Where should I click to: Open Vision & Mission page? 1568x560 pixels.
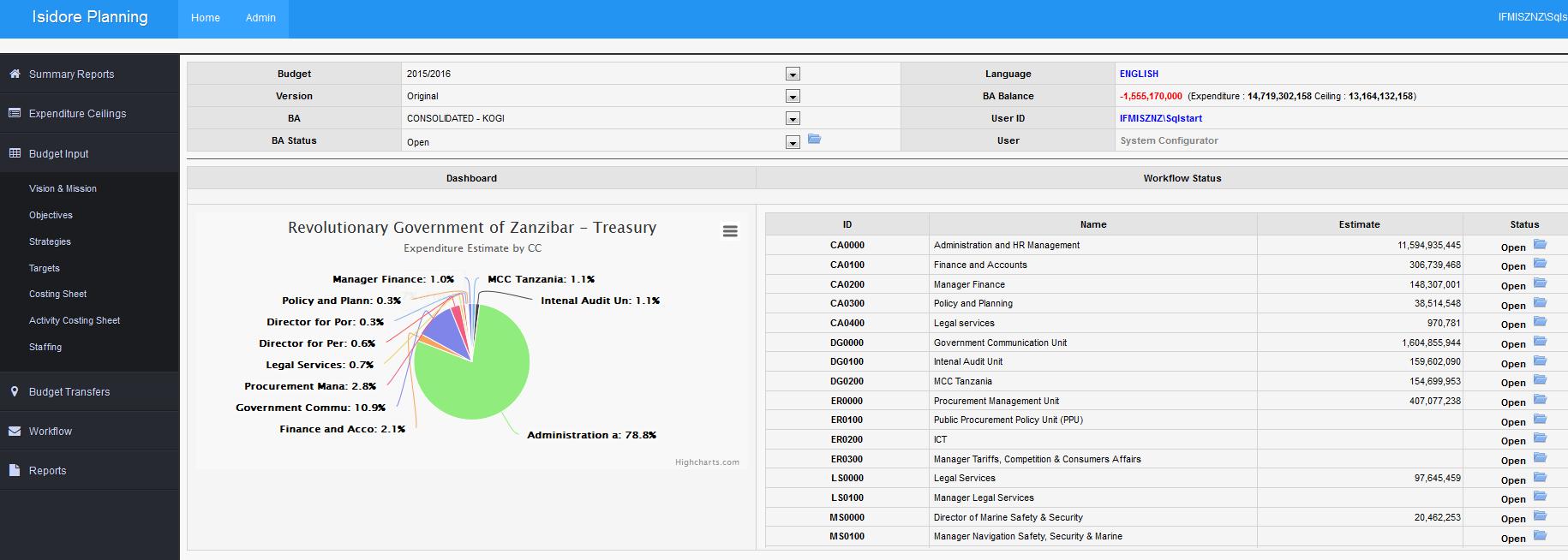63,188
